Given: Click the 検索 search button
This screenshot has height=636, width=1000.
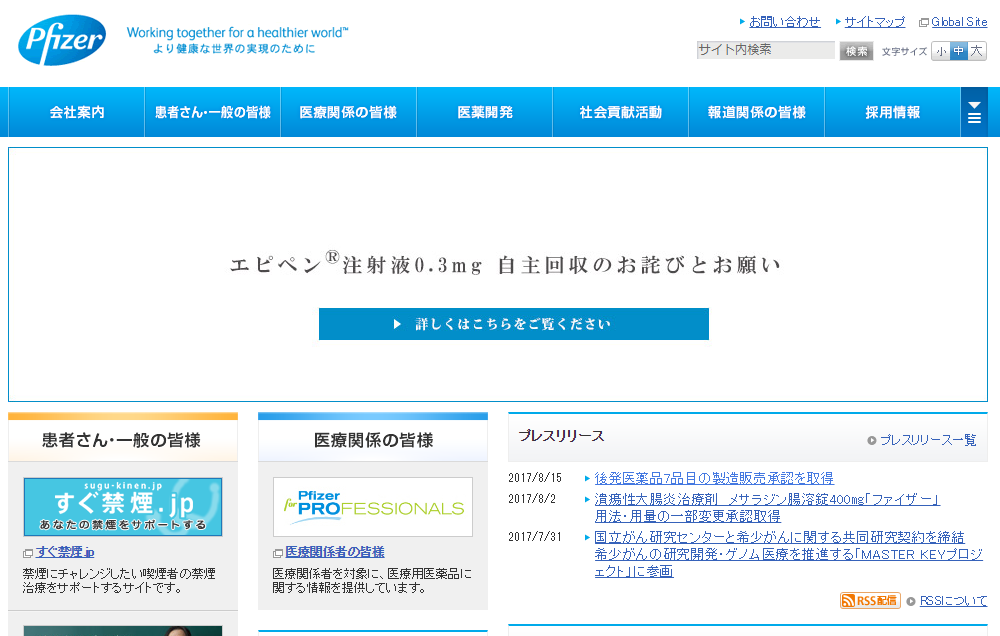Looking at the screenshot, I should pos(856,51).
